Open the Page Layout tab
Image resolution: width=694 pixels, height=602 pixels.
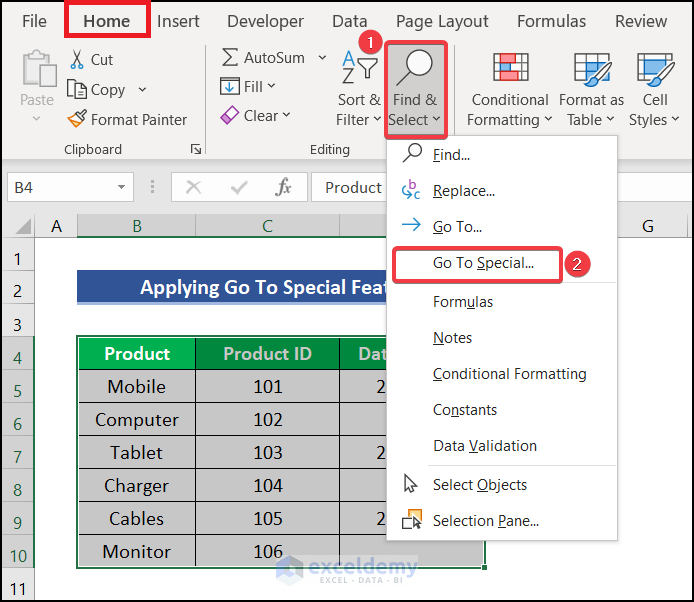tap(442, 21)
